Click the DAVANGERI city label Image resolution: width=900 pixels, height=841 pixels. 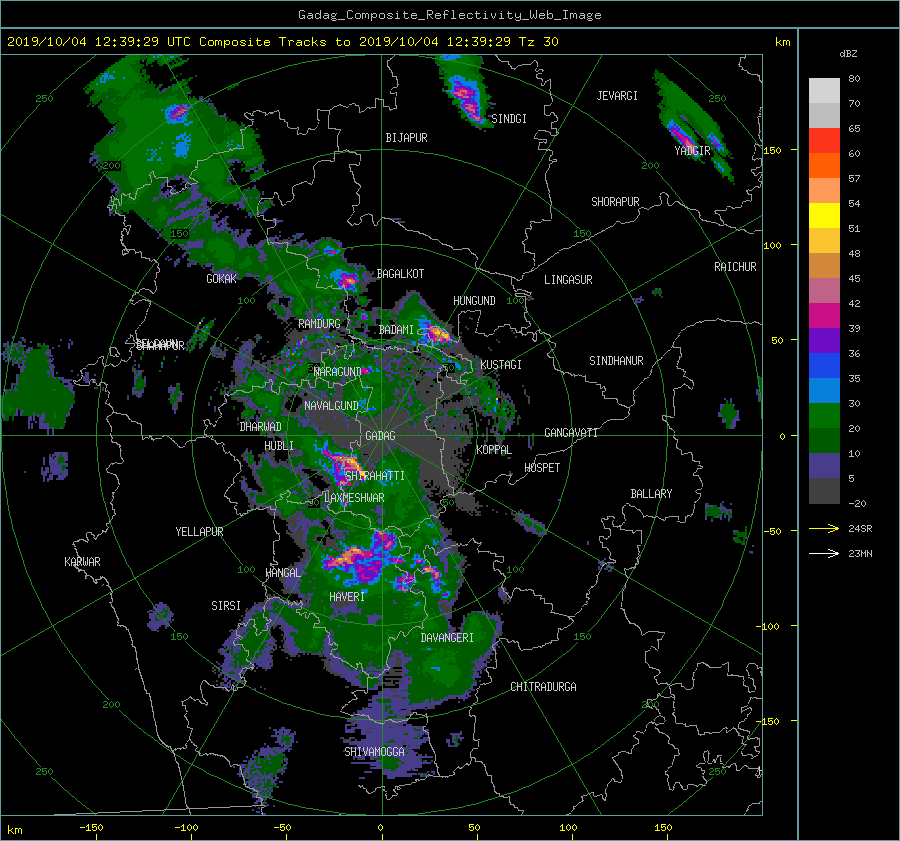coord(447,638)
